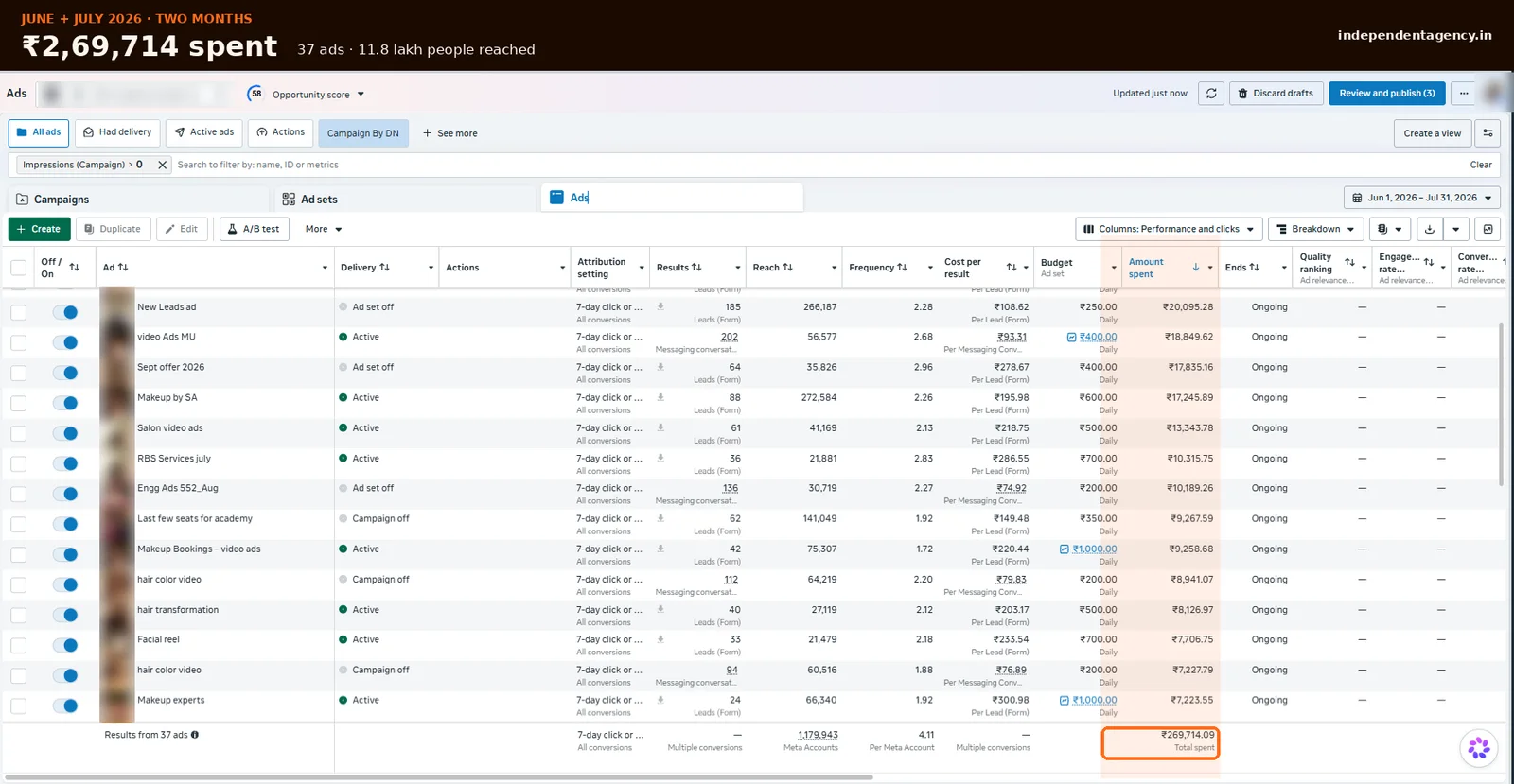Click the info icon next to Results from 37 ads

coord(195,735)
